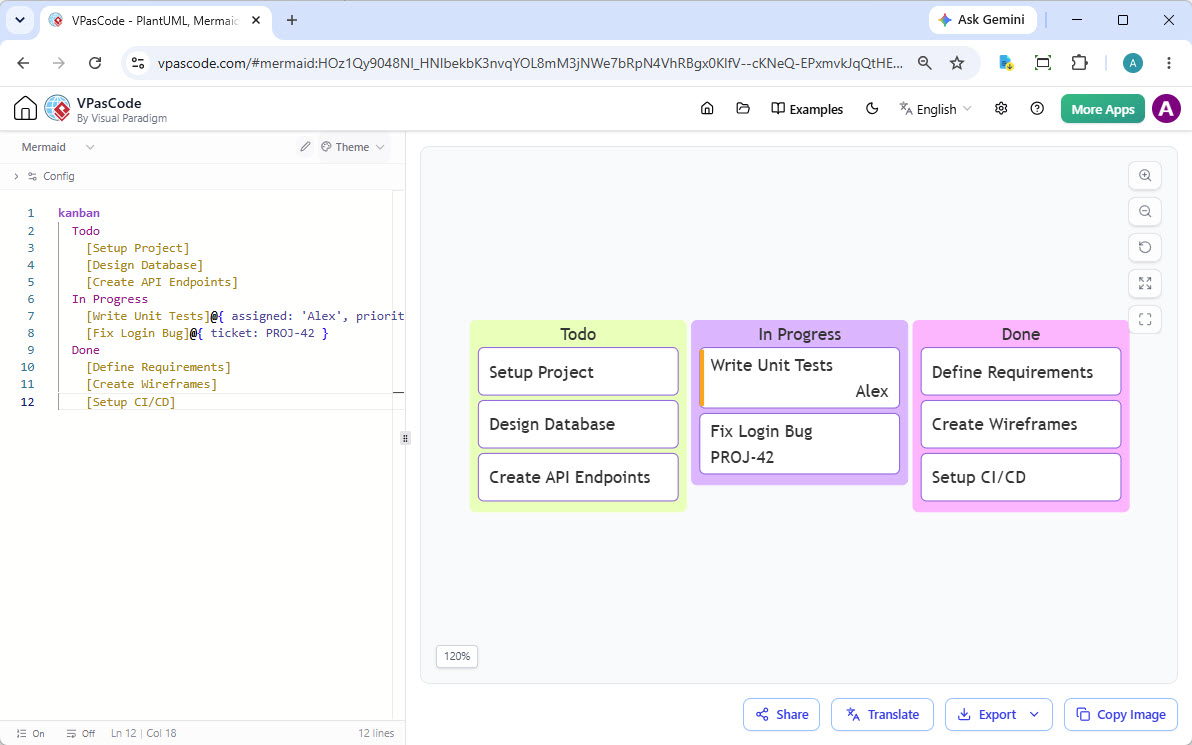Open the Export options arrow
This screenshot has width=1192, height=745.
pos(1034,715)
